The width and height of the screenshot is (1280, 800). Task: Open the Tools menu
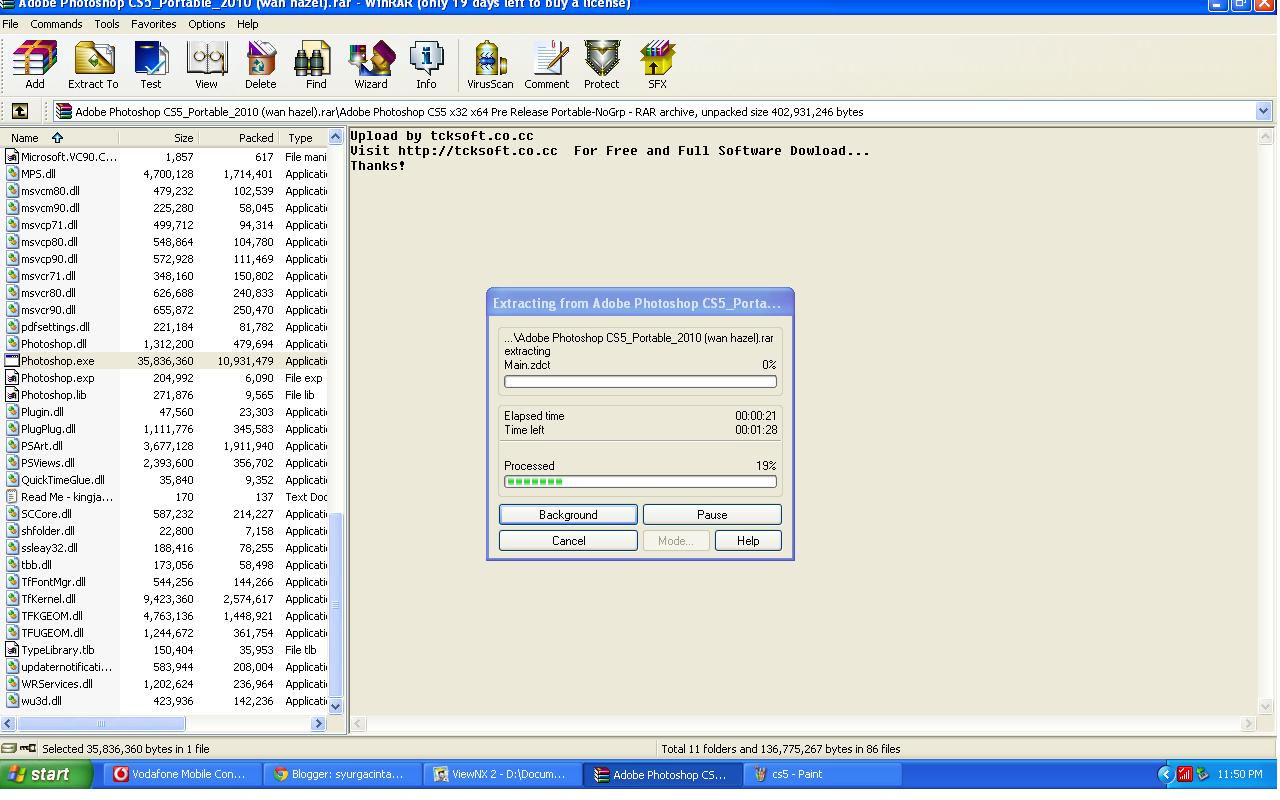[106, 24]
